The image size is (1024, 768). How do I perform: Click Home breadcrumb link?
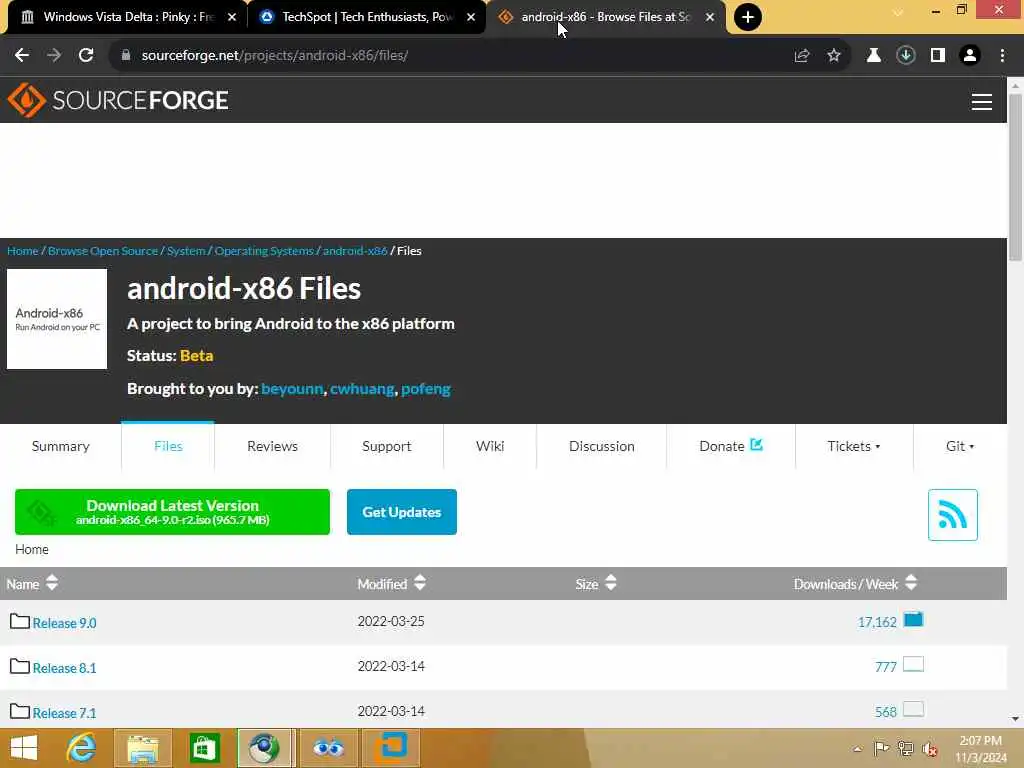coord(23,251)
